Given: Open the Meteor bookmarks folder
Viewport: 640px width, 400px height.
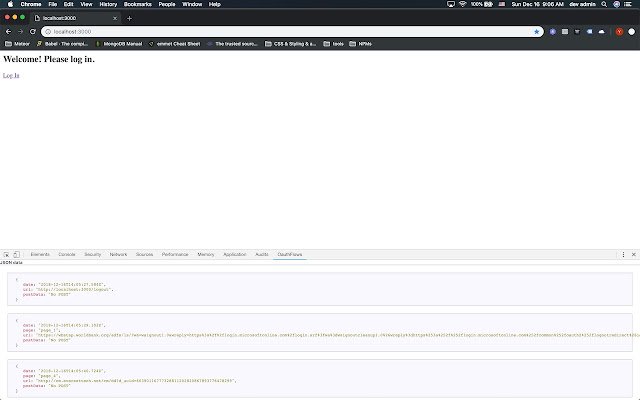Looking at the screenshot, I should tap(17, 44).
